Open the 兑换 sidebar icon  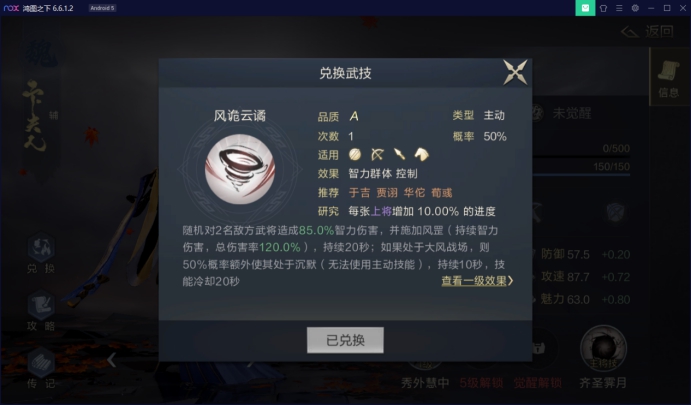[x=41, y=253]
